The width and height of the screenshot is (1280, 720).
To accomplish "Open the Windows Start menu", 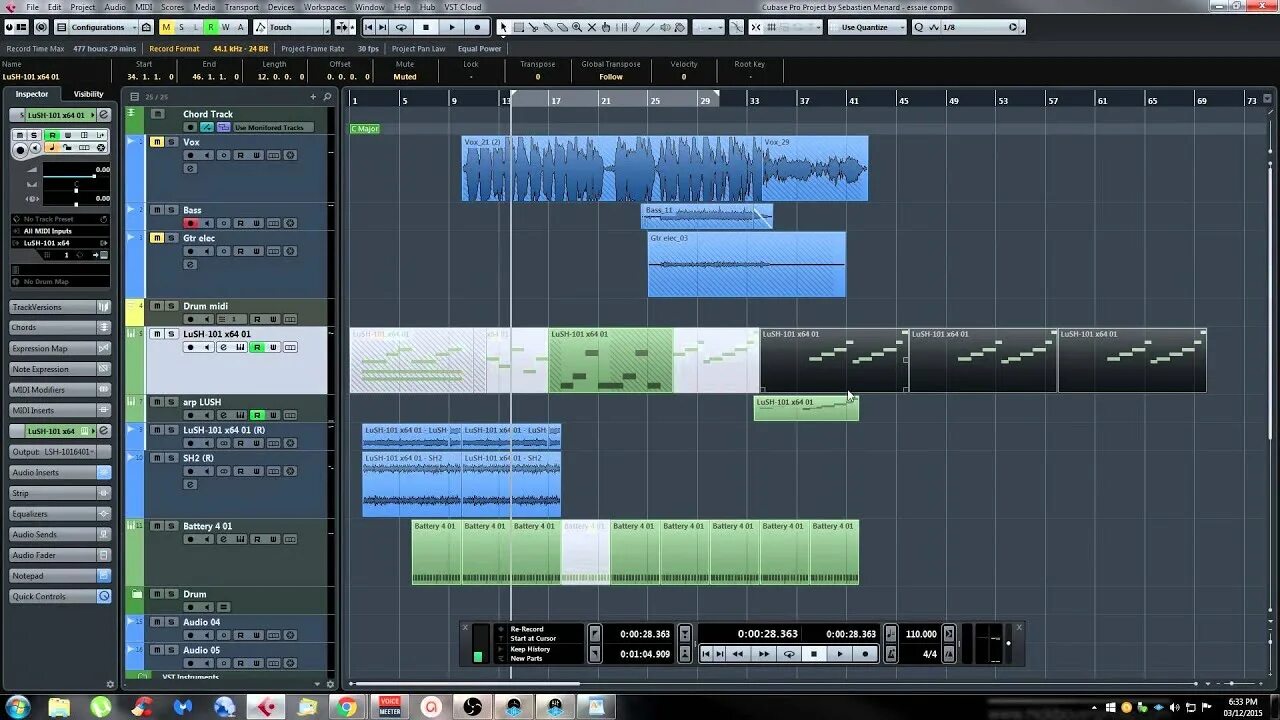I will point(17,707).
